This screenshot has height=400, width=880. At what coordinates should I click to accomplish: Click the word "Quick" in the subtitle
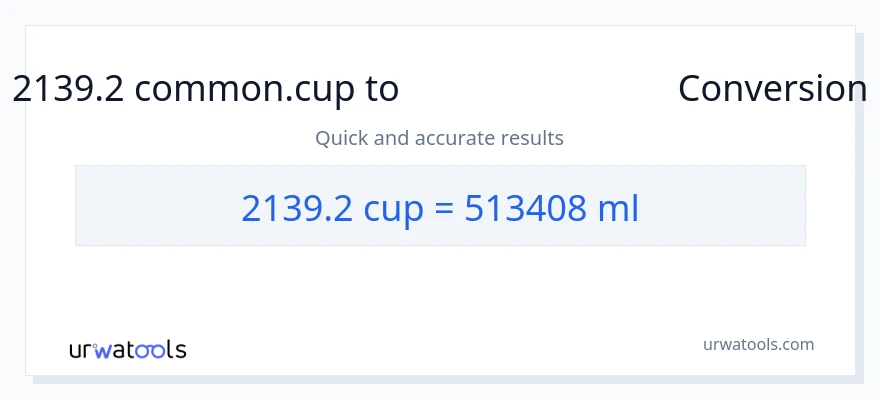(341, 138)
